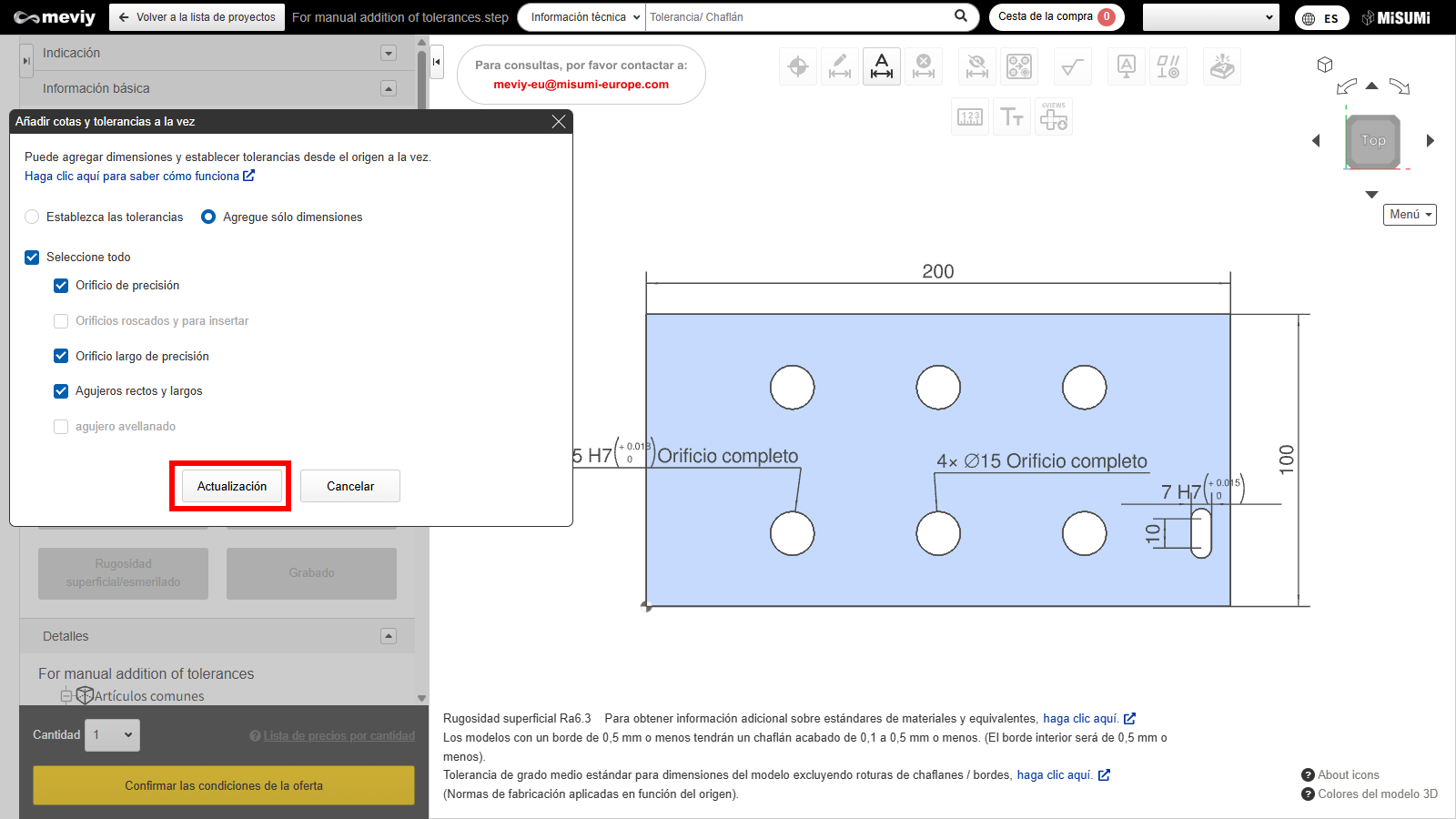Screen dimensions: 1456x819
Task: Click the Tolerancia/Chaflán search field
Action: pyautogui.click(x=796, y=17)
